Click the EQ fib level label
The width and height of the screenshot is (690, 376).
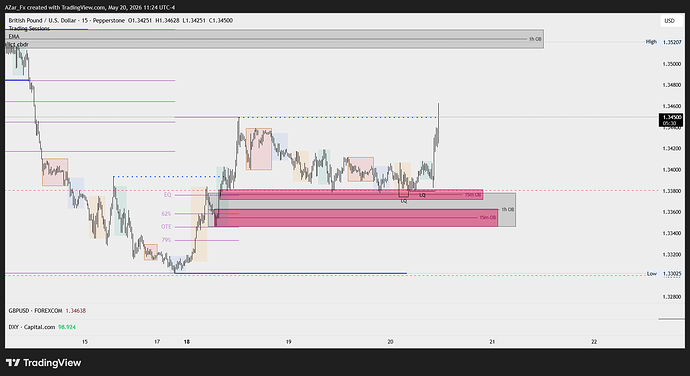pos(168,195)
